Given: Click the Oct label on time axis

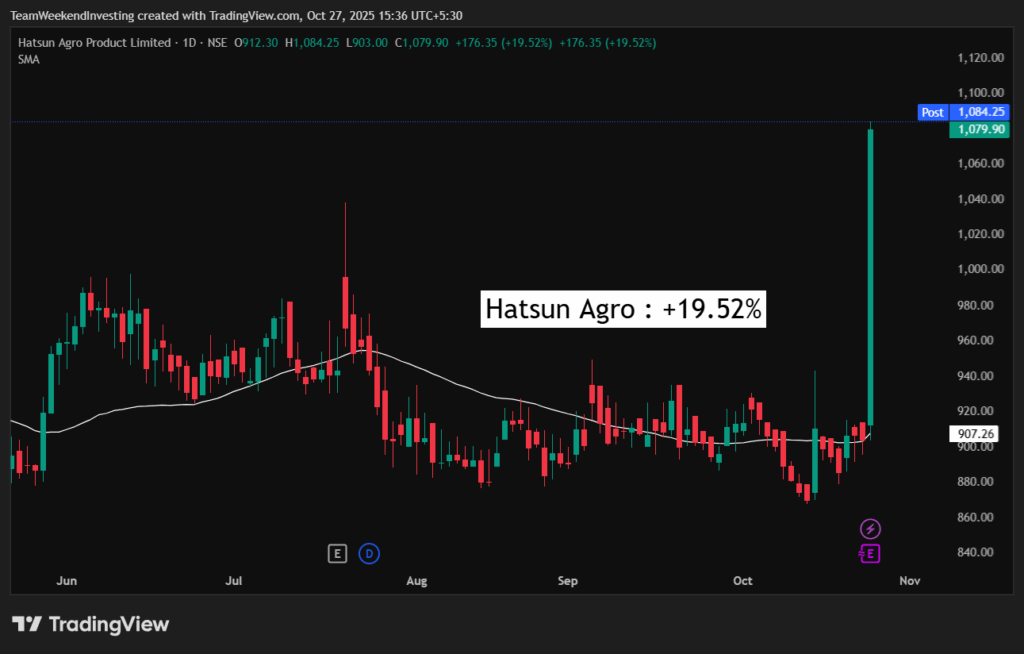Looking at the screenshot, I should [x=743, y=581].
